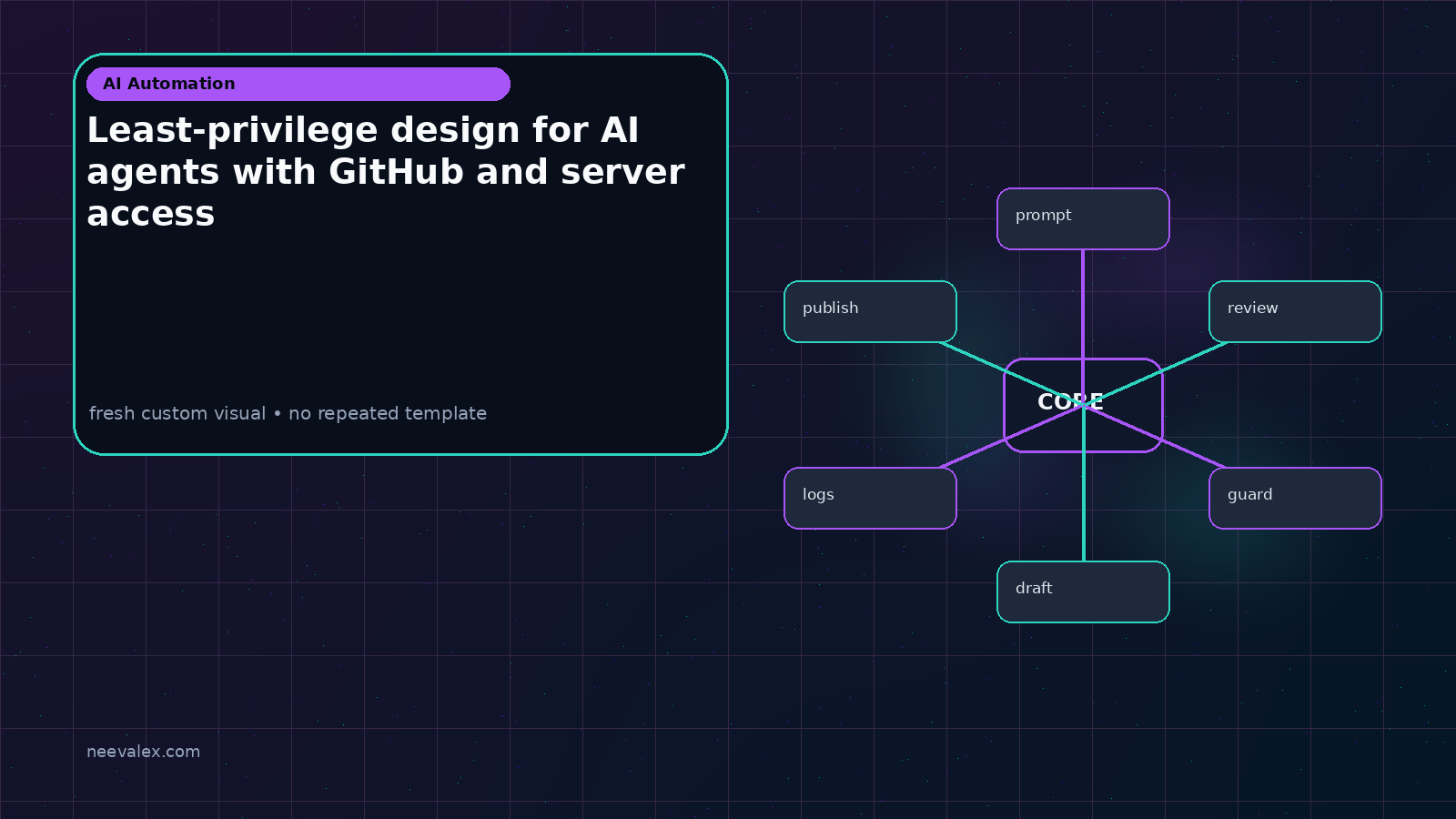The width and height of the screenshot is (1456, 819).
Task: Click the CORE center node
Action: [x=1083, y=405]
